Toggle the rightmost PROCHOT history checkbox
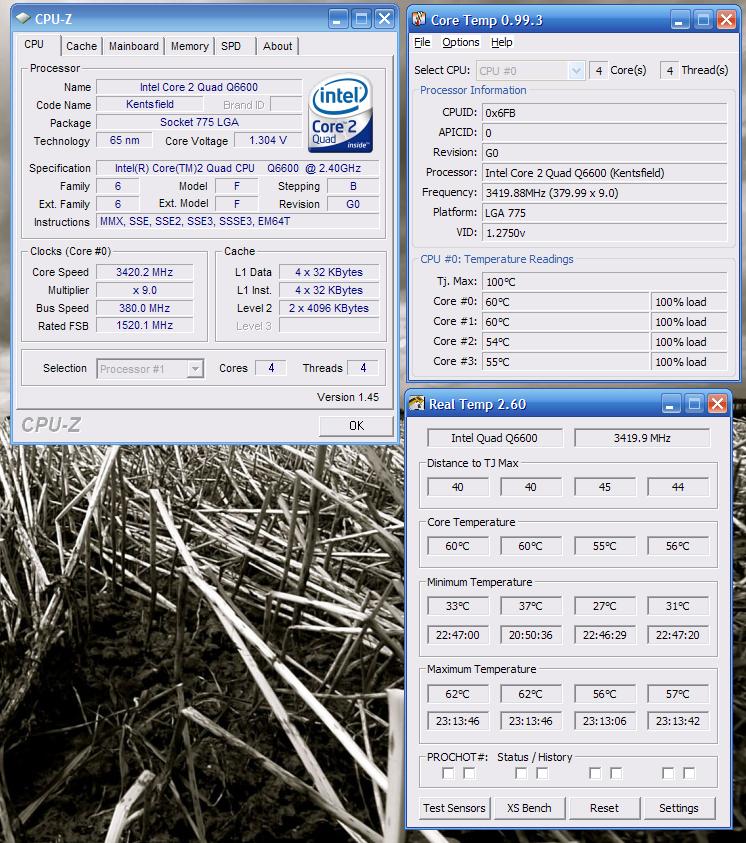The width and height of the screenshot is (746, 843). (688, 773)
